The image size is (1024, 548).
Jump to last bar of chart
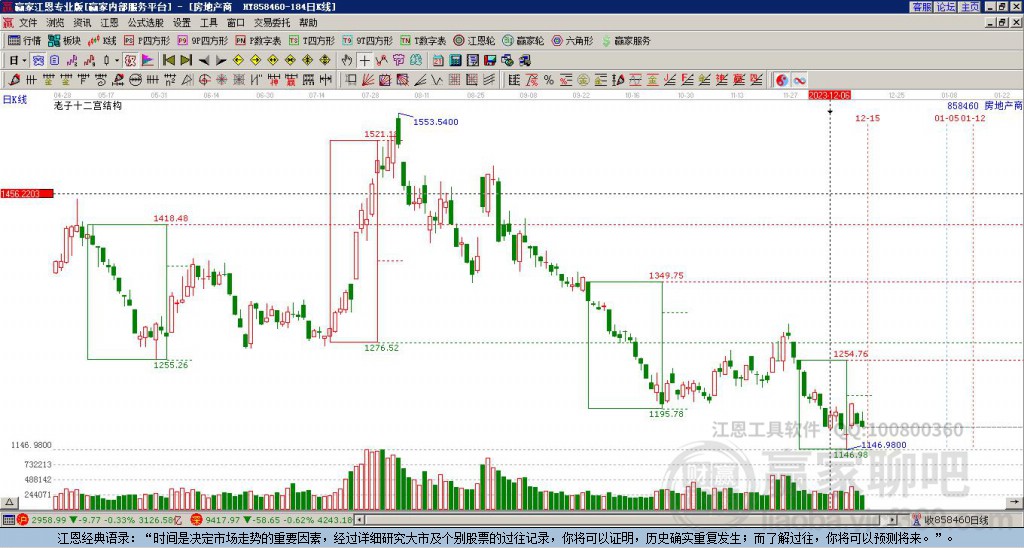[186, 61]
